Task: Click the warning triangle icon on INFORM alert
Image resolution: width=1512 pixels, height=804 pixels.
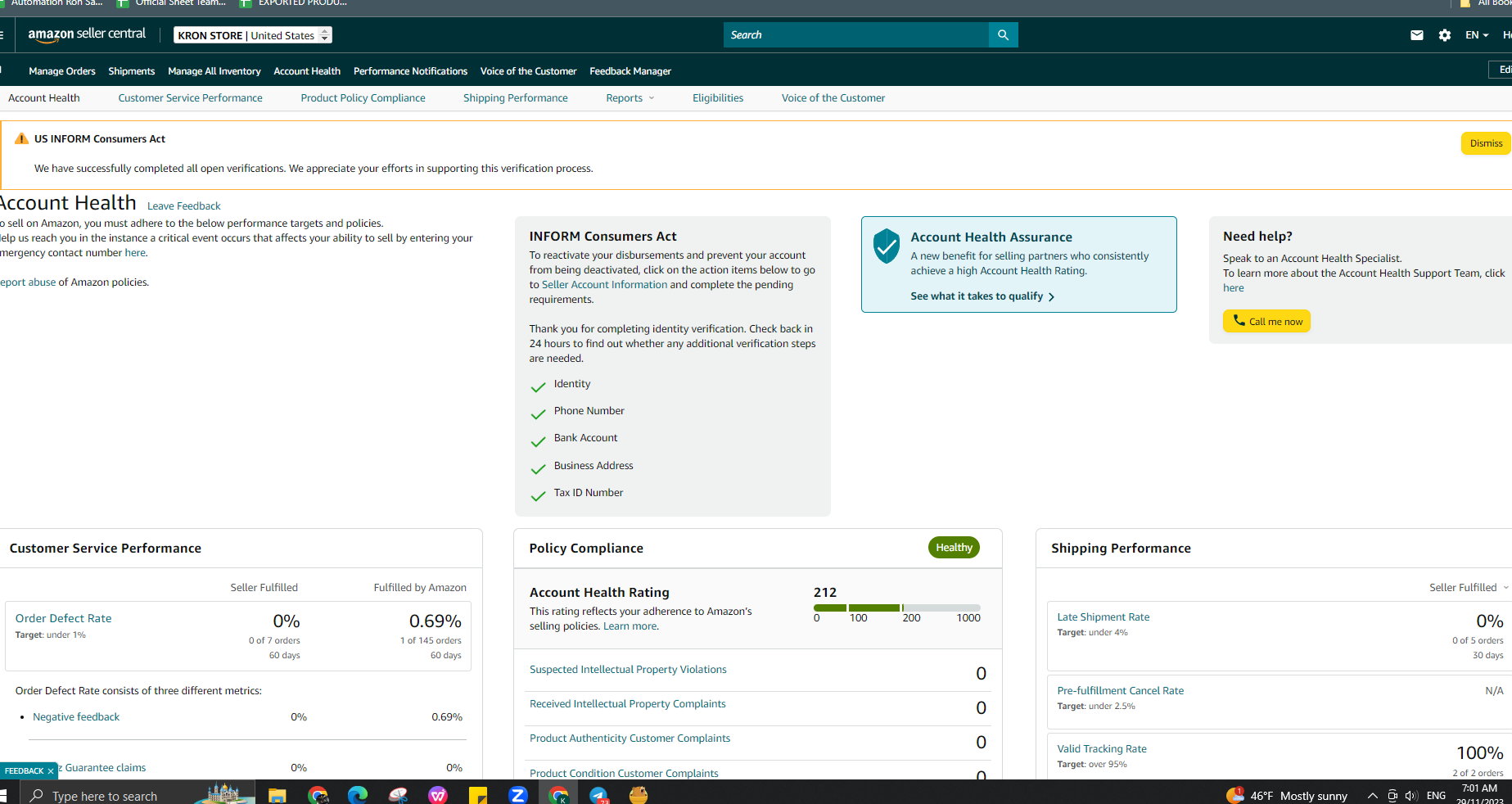Action: click(21, 138)
